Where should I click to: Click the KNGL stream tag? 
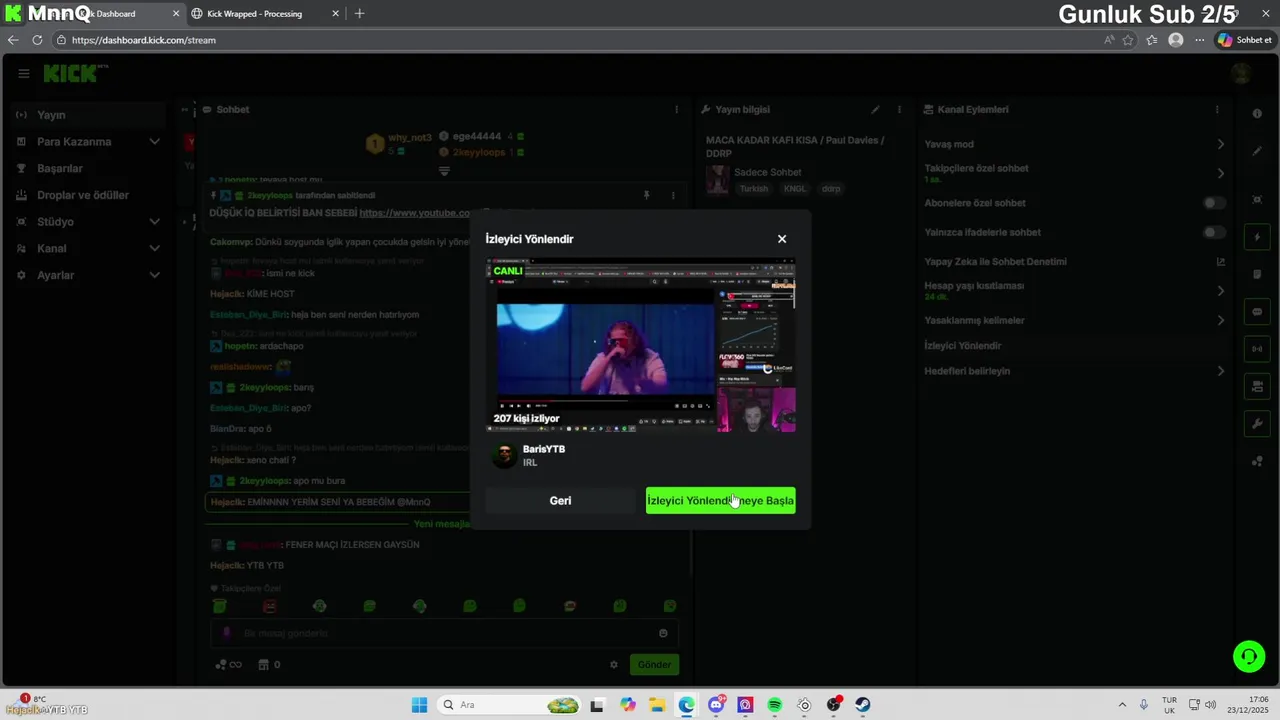tap(795, 189)
